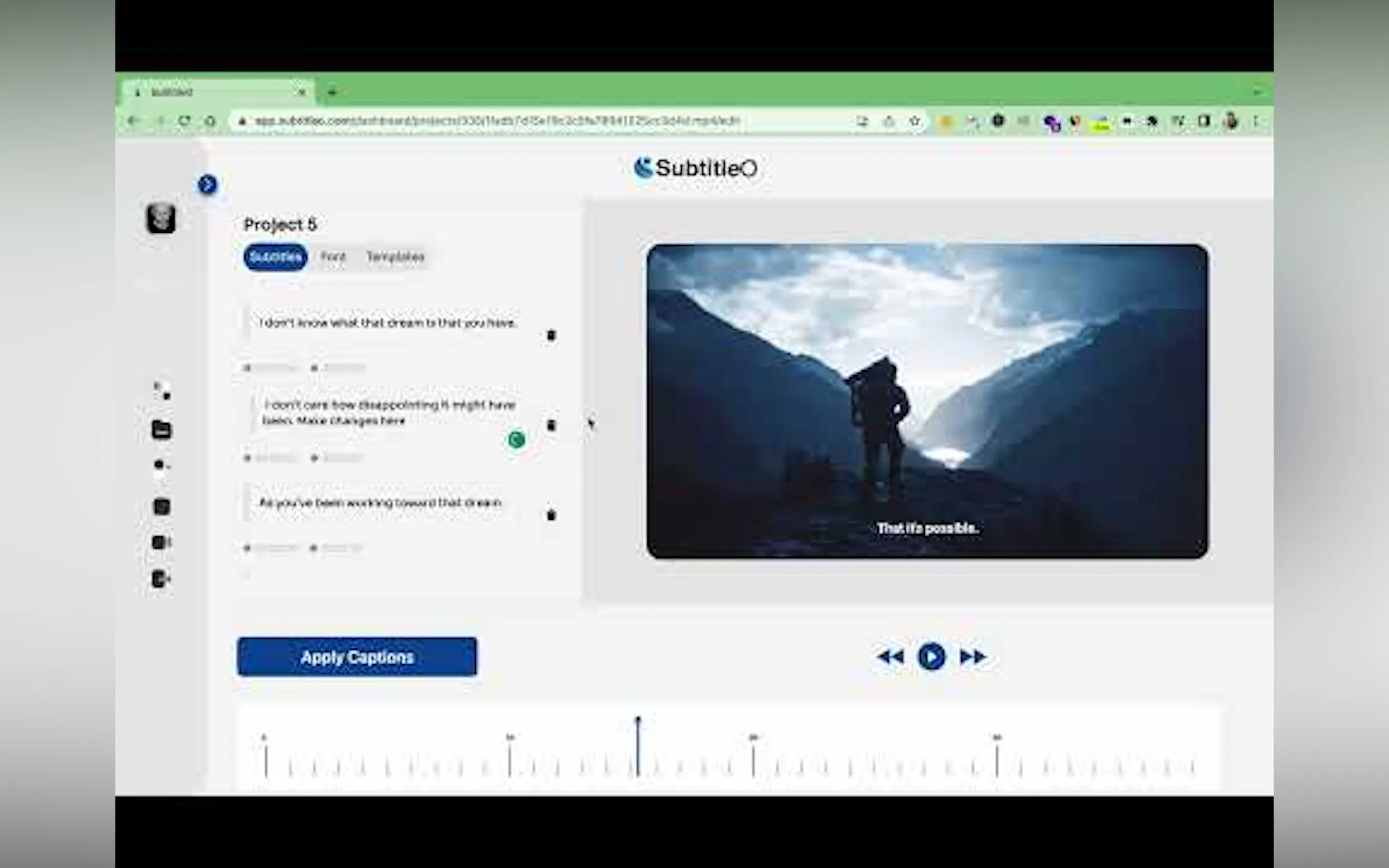Image resolution: width=1389 pixels, height=868 pixels.
Task: Switch to the Font tab
Action: click(333, 256)
